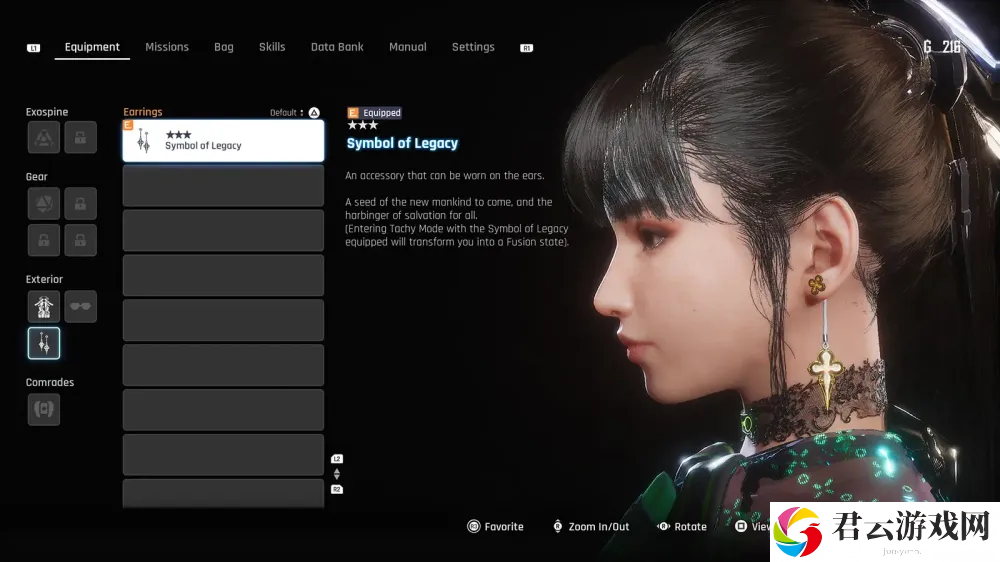Click the Symbol of Legacy title text

click(x=402, y=143)
